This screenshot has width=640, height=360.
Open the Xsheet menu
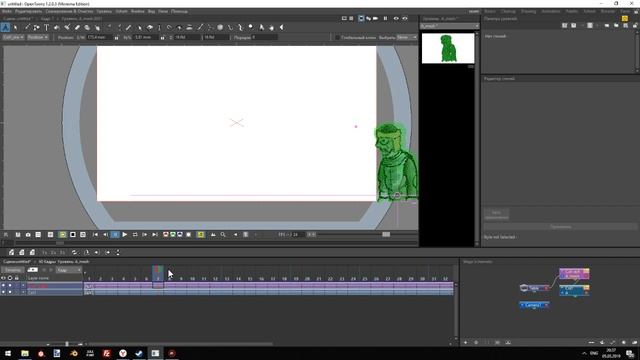(122, 11)
